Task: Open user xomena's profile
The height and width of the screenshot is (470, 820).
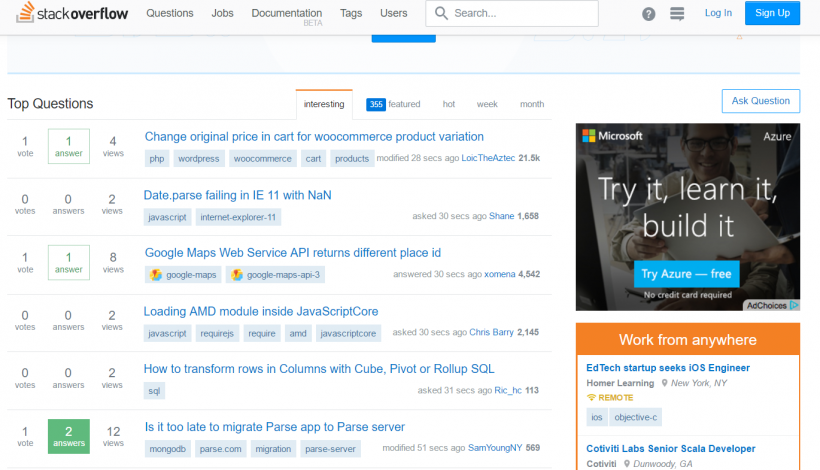Action: tap(499, 274)
